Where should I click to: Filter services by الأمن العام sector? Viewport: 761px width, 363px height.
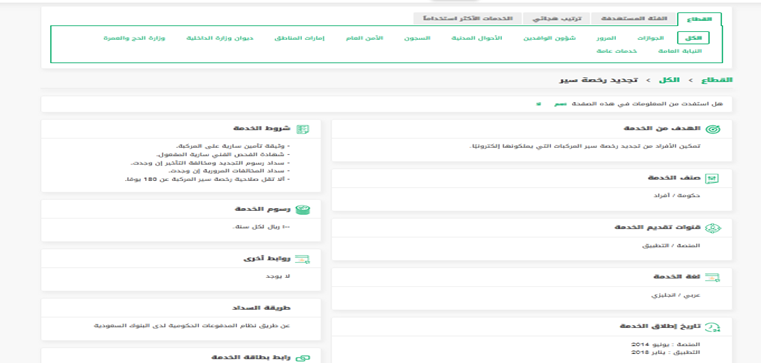pyautogui.click(x=364, y=38)
